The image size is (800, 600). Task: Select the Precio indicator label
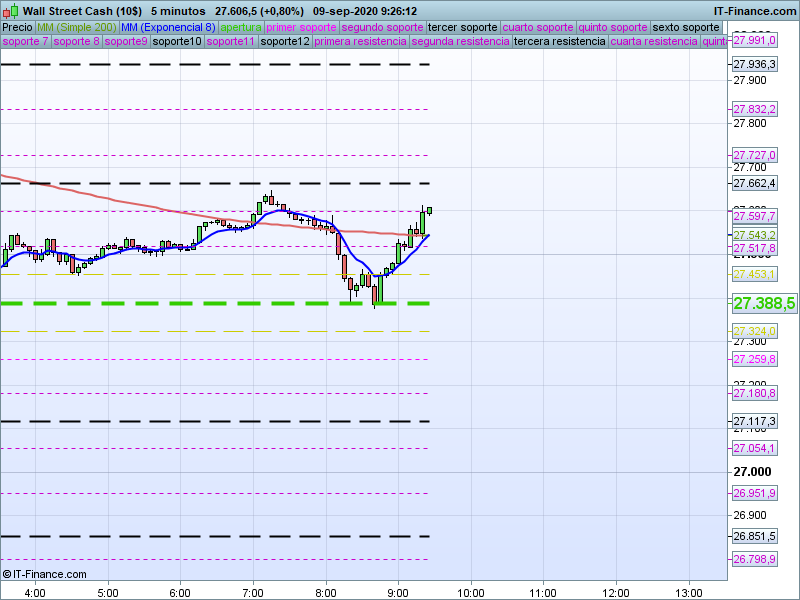(17, 28)
